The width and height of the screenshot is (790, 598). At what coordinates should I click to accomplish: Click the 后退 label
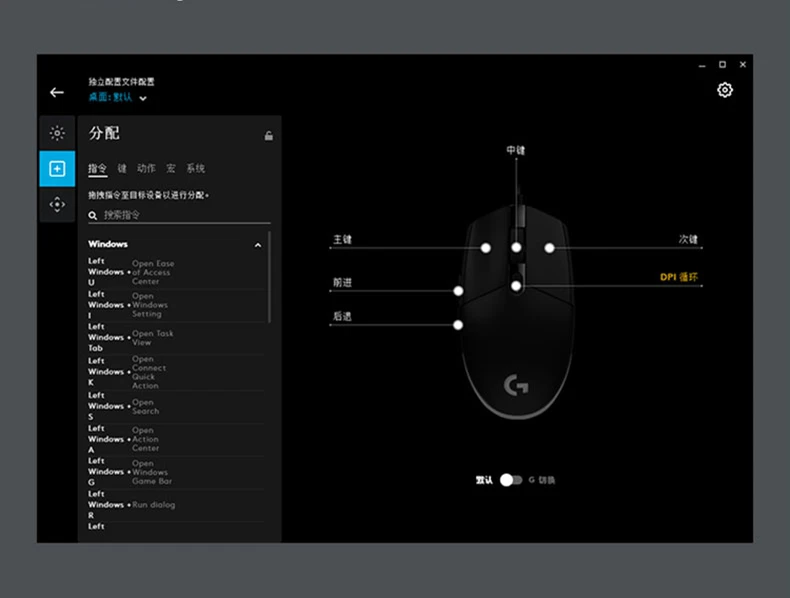tap(342, 316)
